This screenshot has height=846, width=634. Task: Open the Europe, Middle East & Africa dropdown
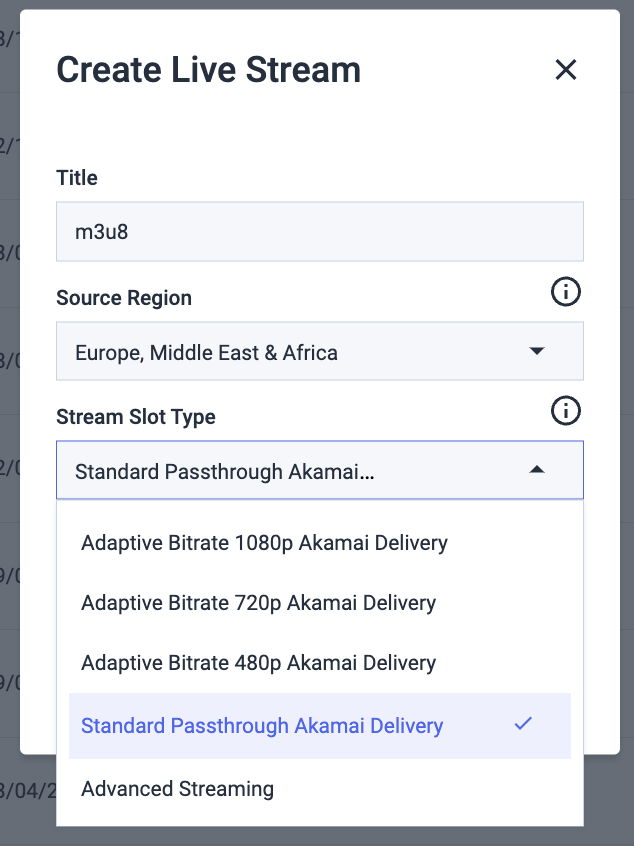pyautogui.click(x=320, y=351)
